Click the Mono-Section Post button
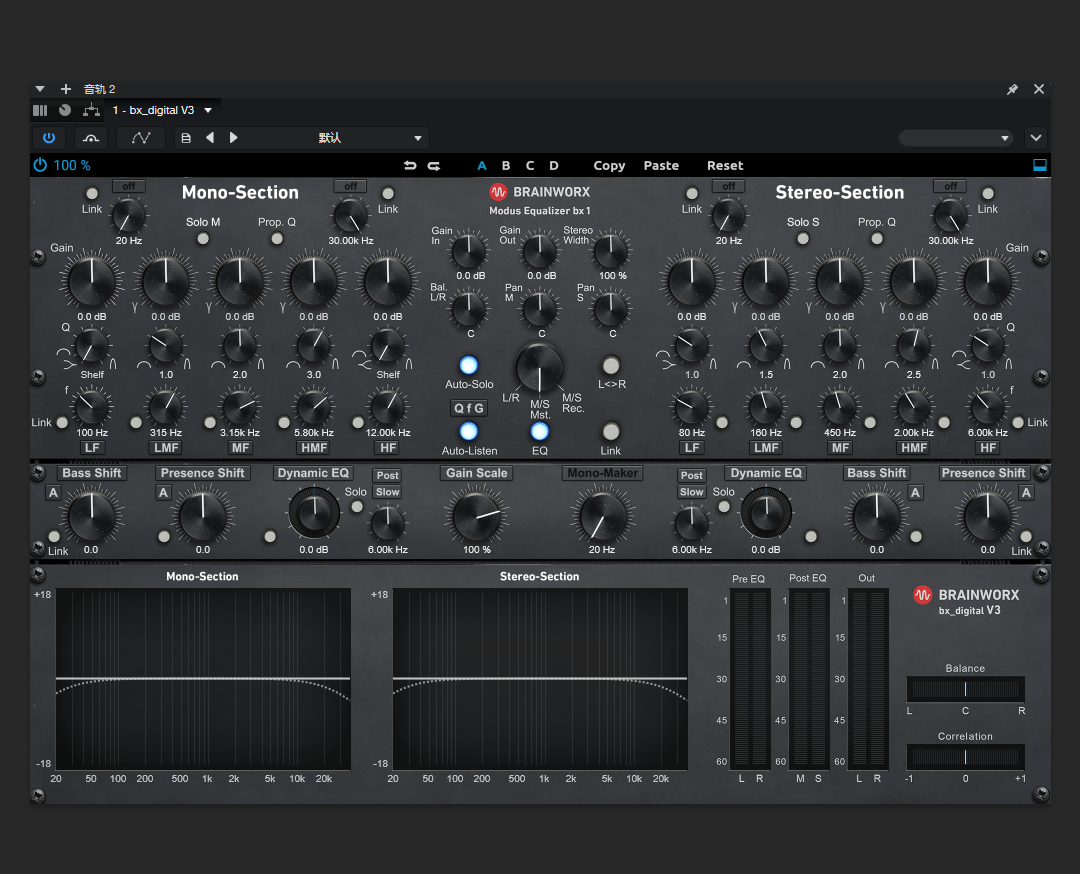Screen dimensions: 1080x874 pyautogui.click(x=388, y=475)
